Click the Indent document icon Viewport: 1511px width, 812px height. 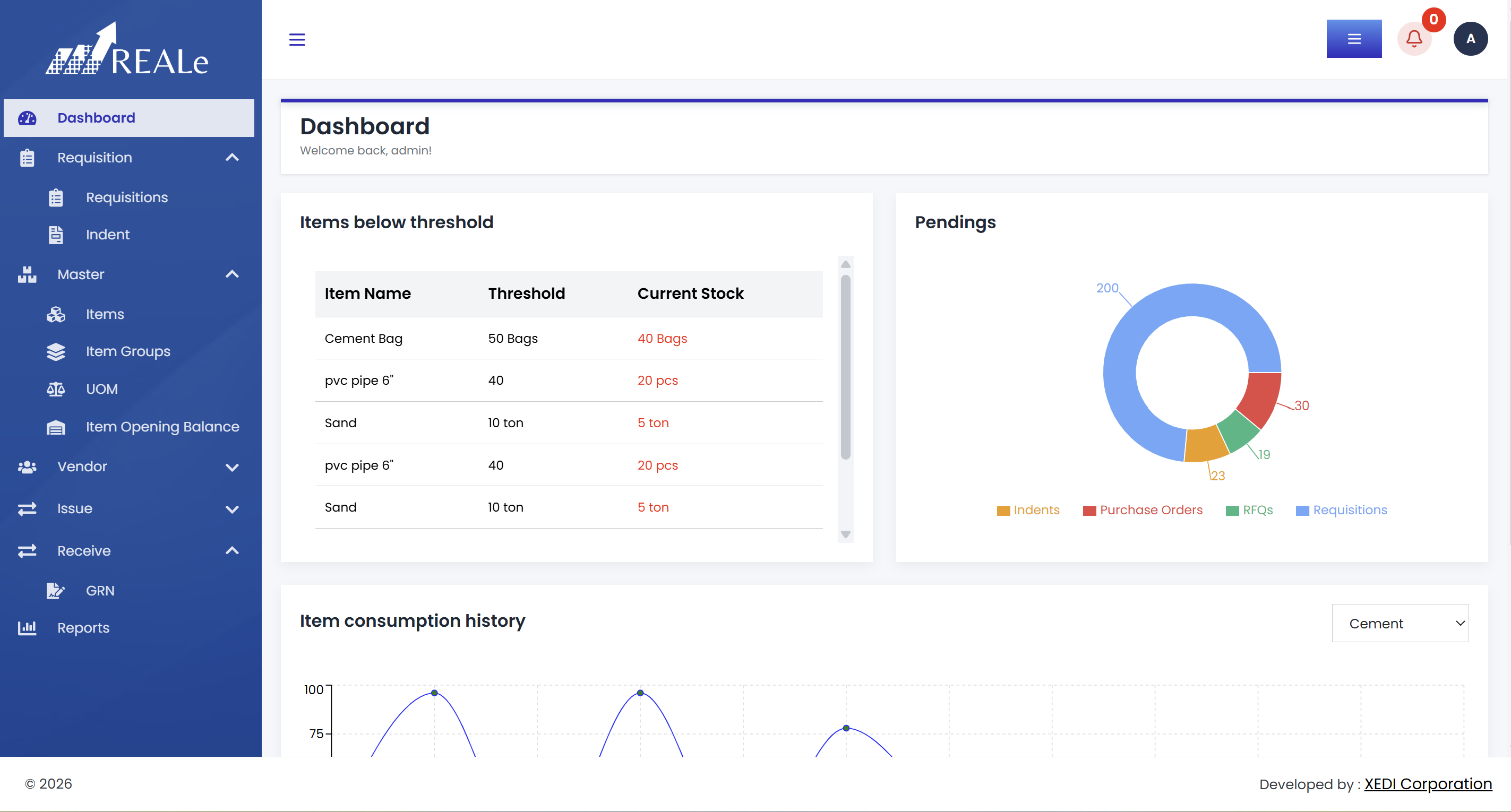56,235
